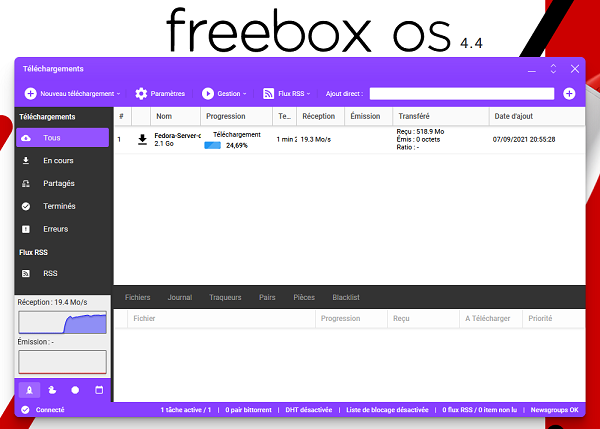600x429 pixels.
Task: Sort by the Progression column header in downloads table
Action: point(236,116)
